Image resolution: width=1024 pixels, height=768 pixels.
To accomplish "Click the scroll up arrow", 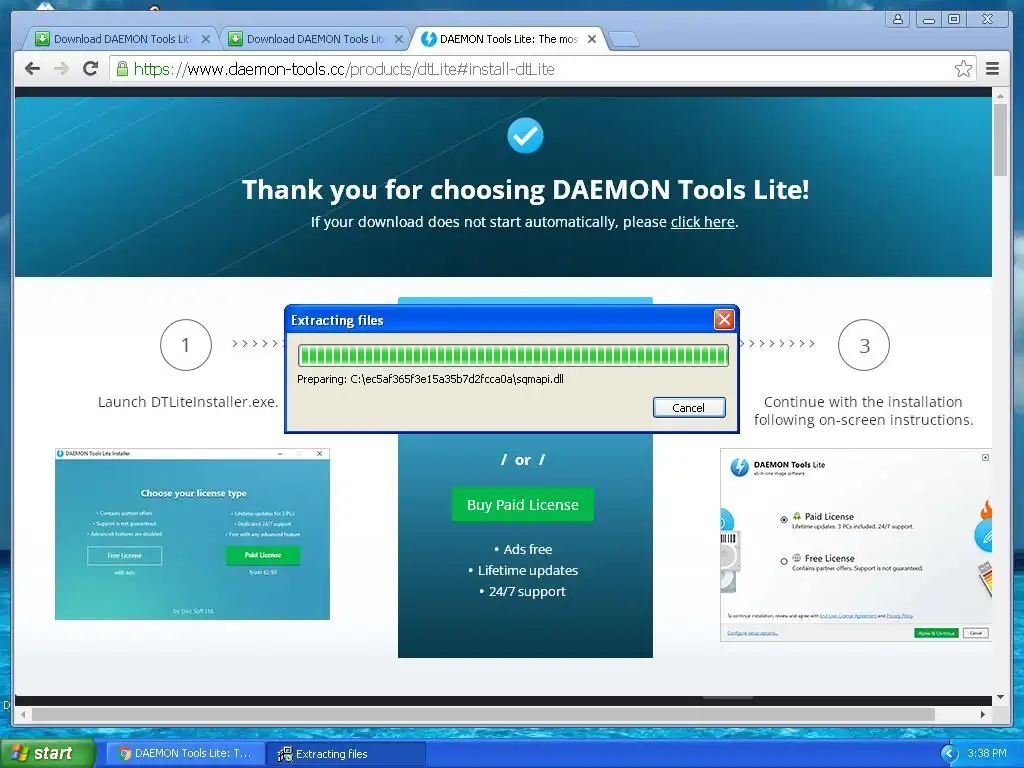I will 1000,96.
